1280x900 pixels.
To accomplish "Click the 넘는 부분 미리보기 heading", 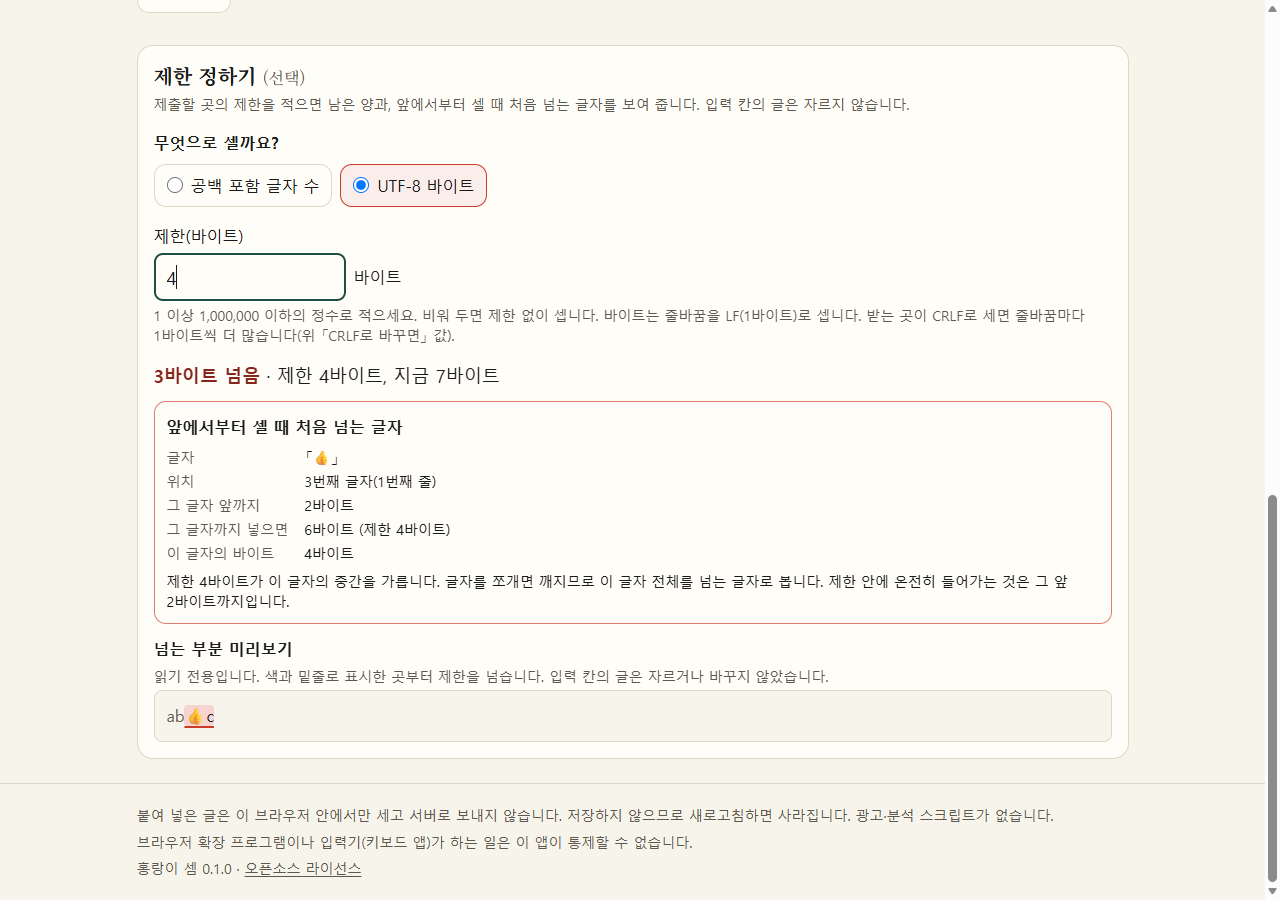I will pos(223,649).
